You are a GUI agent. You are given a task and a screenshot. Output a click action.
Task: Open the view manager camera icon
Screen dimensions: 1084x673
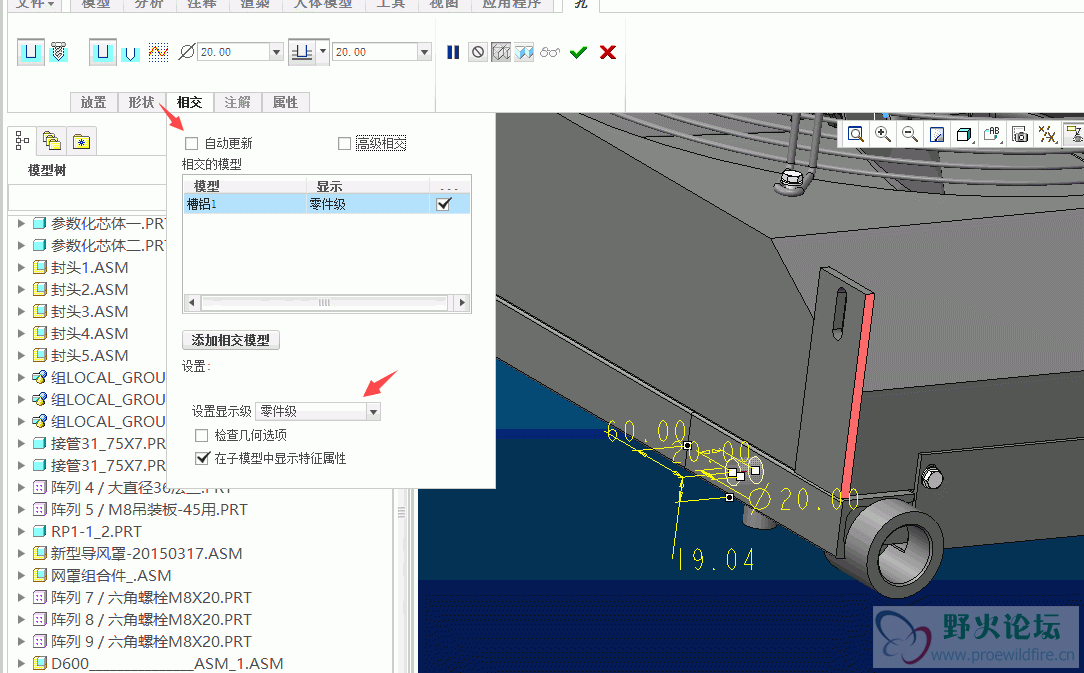[1020, 134]
